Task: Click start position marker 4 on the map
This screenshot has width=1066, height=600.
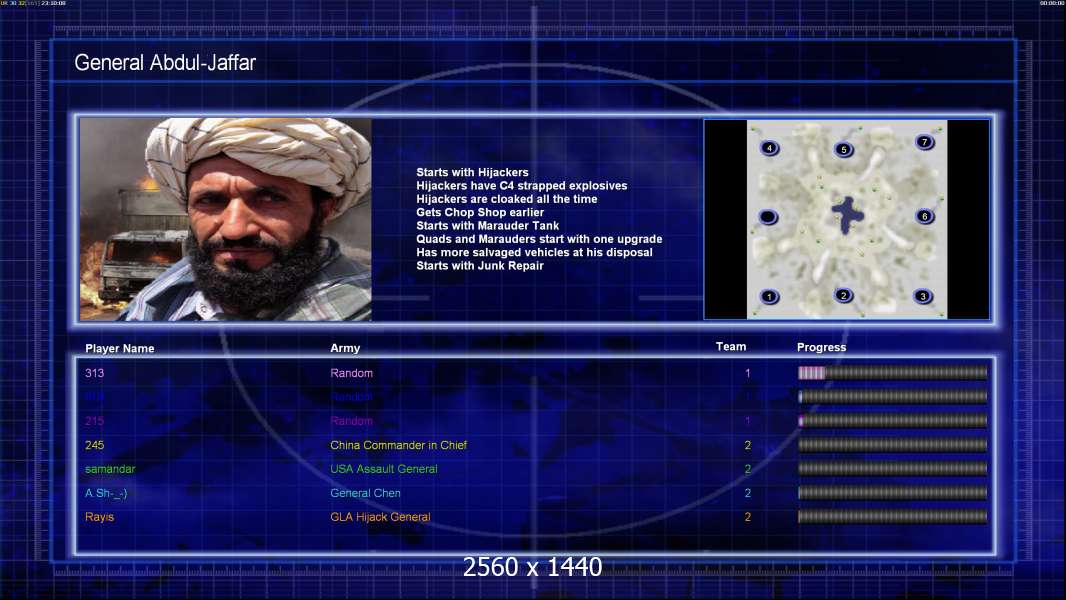Action: pos(769,148)
